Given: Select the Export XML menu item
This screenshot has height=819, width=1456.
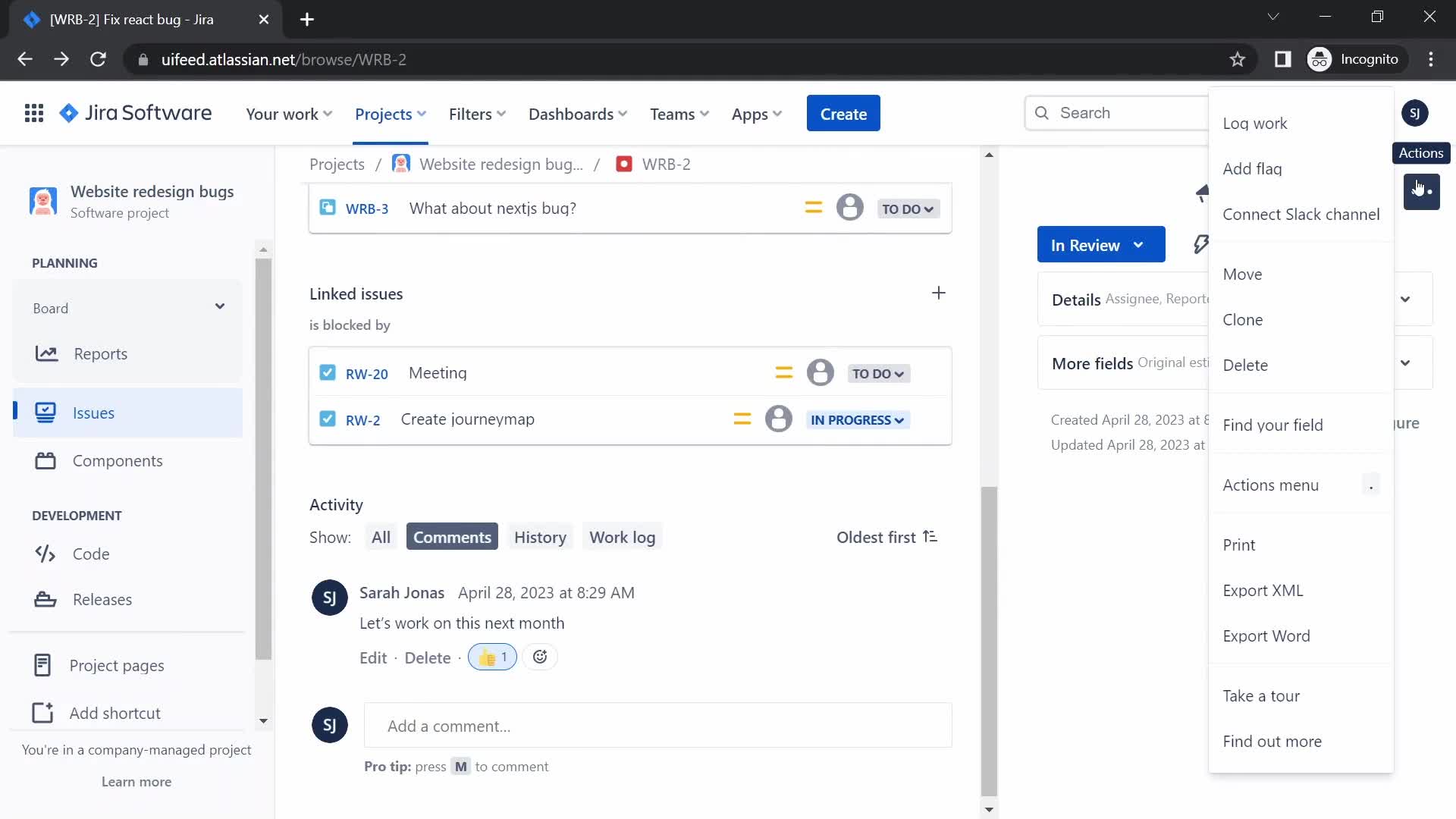Looking at the screenshot, I should point(1263,590).
